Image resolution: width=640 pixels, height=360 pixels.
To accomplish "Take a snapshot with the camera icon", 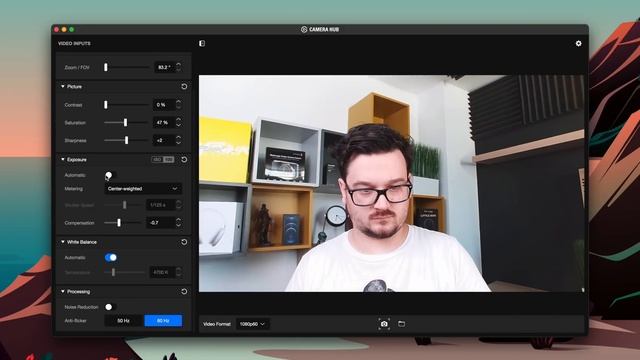I will tap(384, 324).
